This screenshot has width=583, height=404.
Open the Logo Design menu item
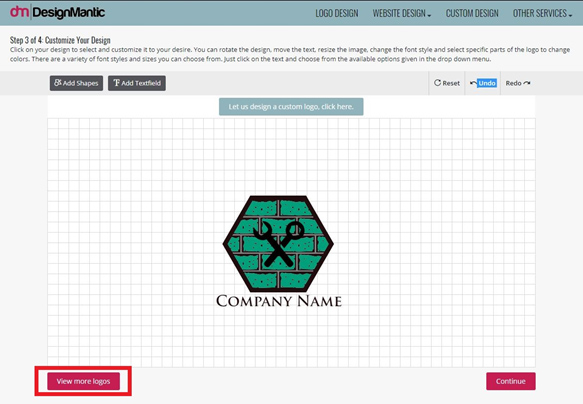point(337,13)
